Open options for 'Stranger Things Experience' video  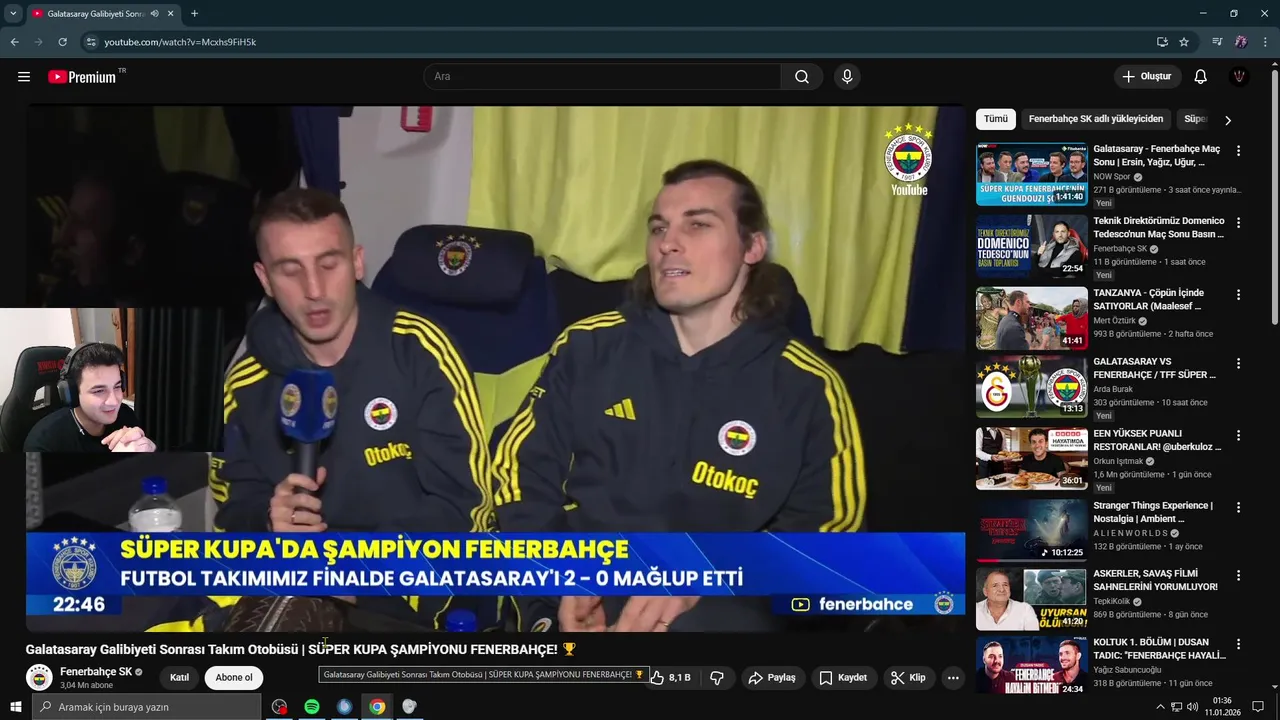click(1238, 508)
